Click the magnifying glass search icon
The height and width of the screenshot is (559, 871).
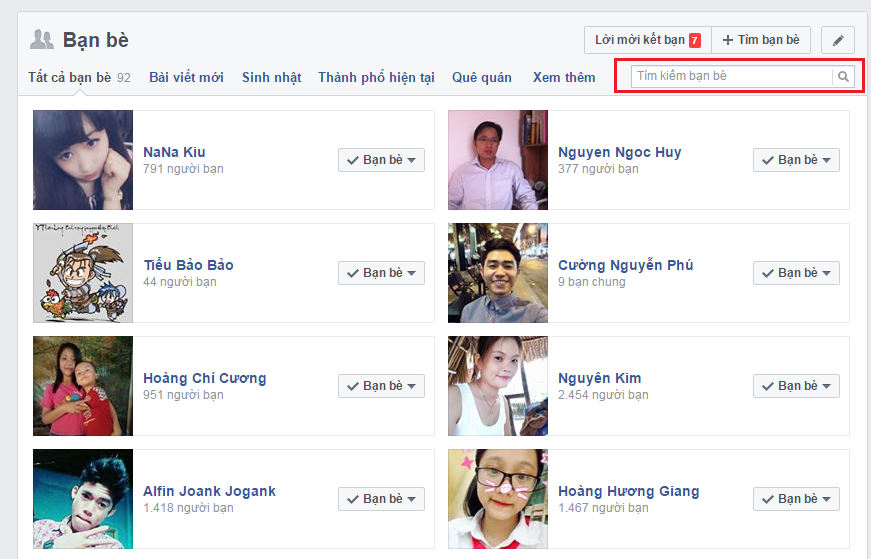(843, 76)
